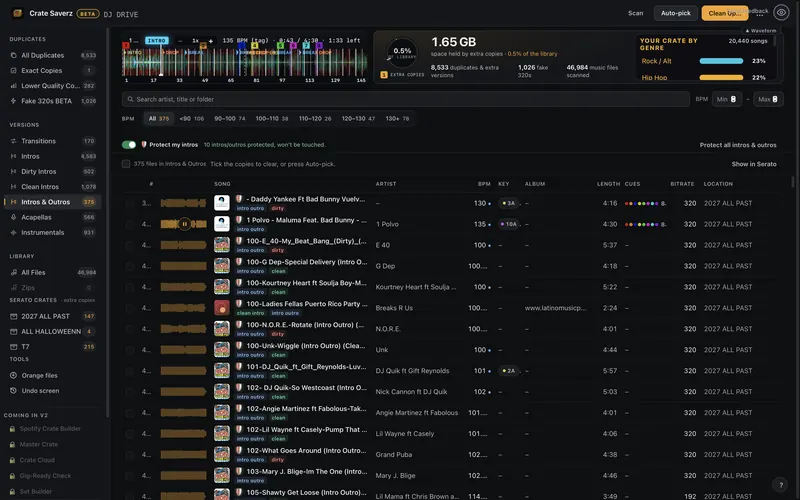Image resolution: width=800 pixels, height=500 pixels.
Task: Select the Acapellas view
Action: tap(53, 217)
